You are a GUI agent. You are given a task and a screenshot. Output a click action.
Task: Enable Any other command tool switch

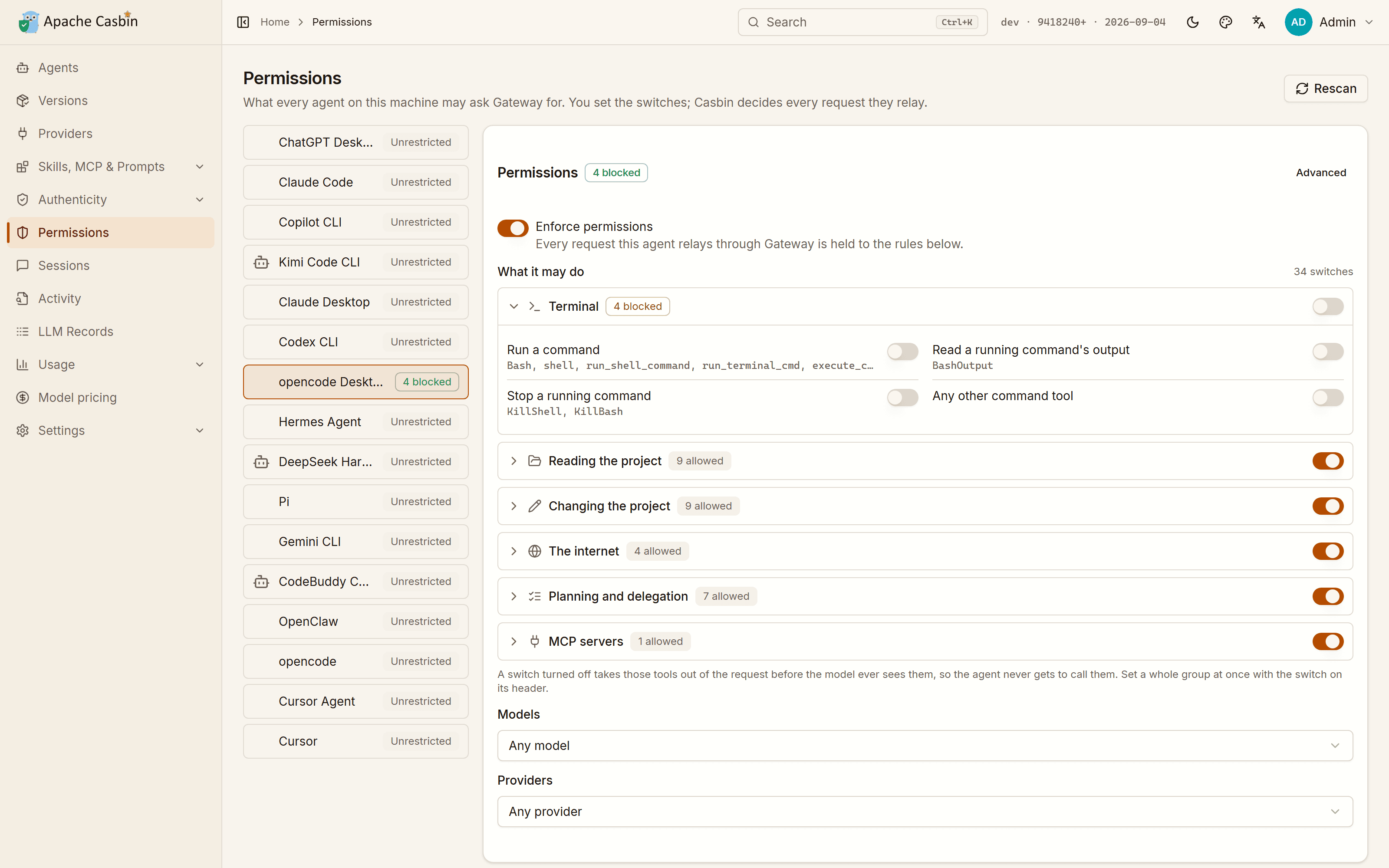click(1328, 397)
